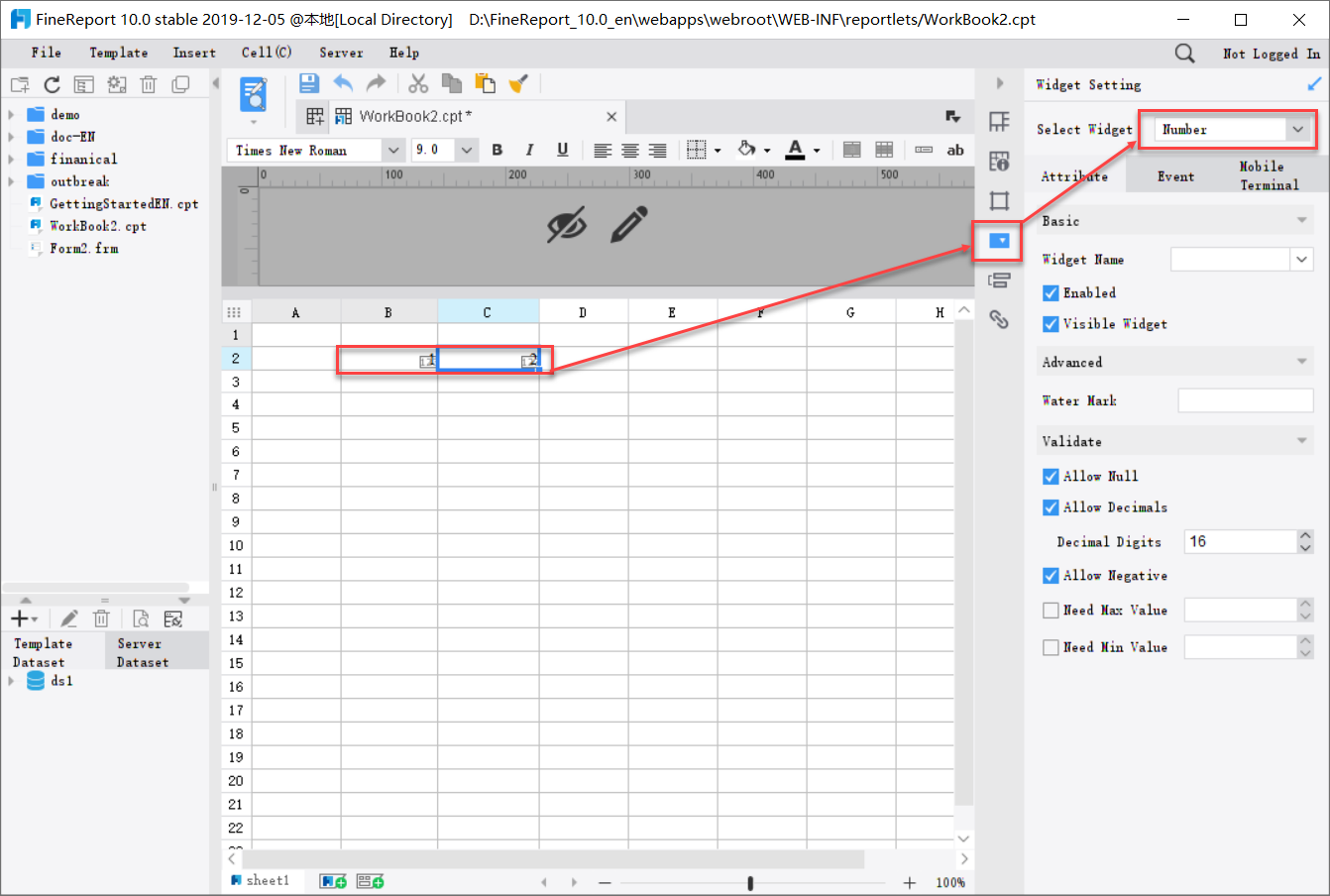The width and height of the screenshot is (1330, 896).
Task: Activate the Format Painter brush icon
Action: click(x=517, y=83)
